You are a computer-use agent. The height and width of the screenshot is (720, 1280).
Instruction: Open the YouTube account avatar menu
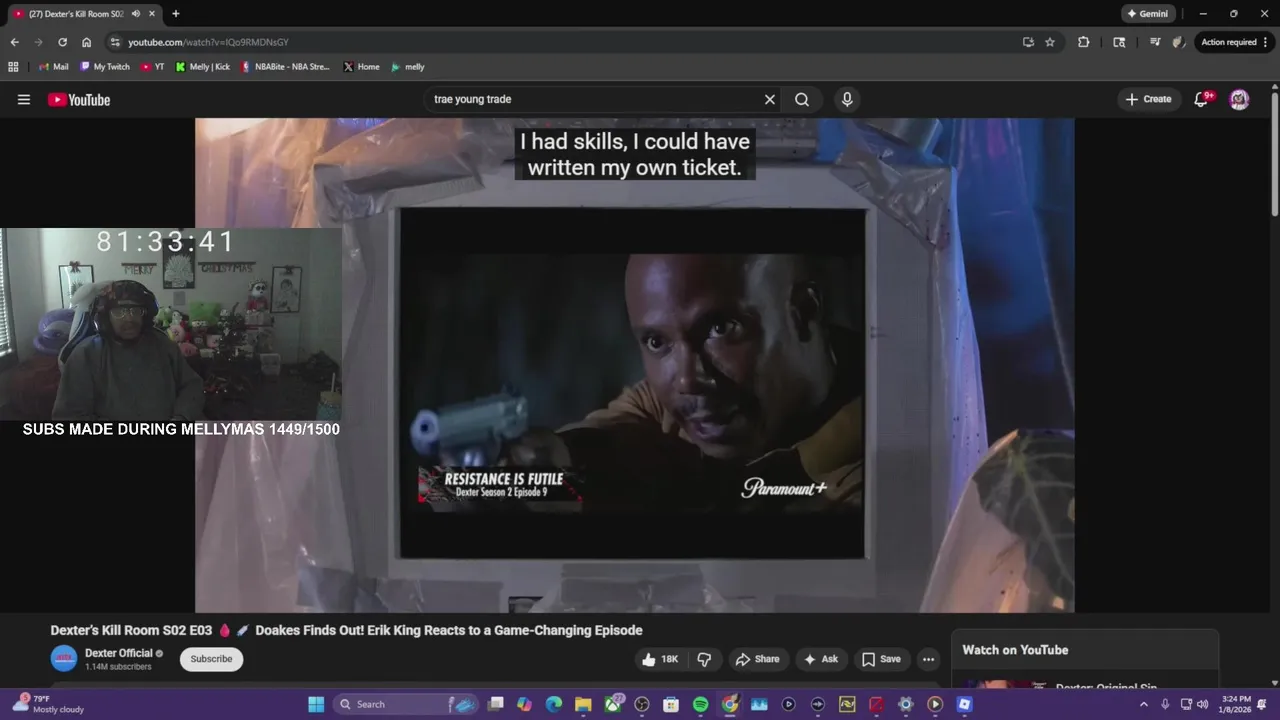tap(1239, 99)
